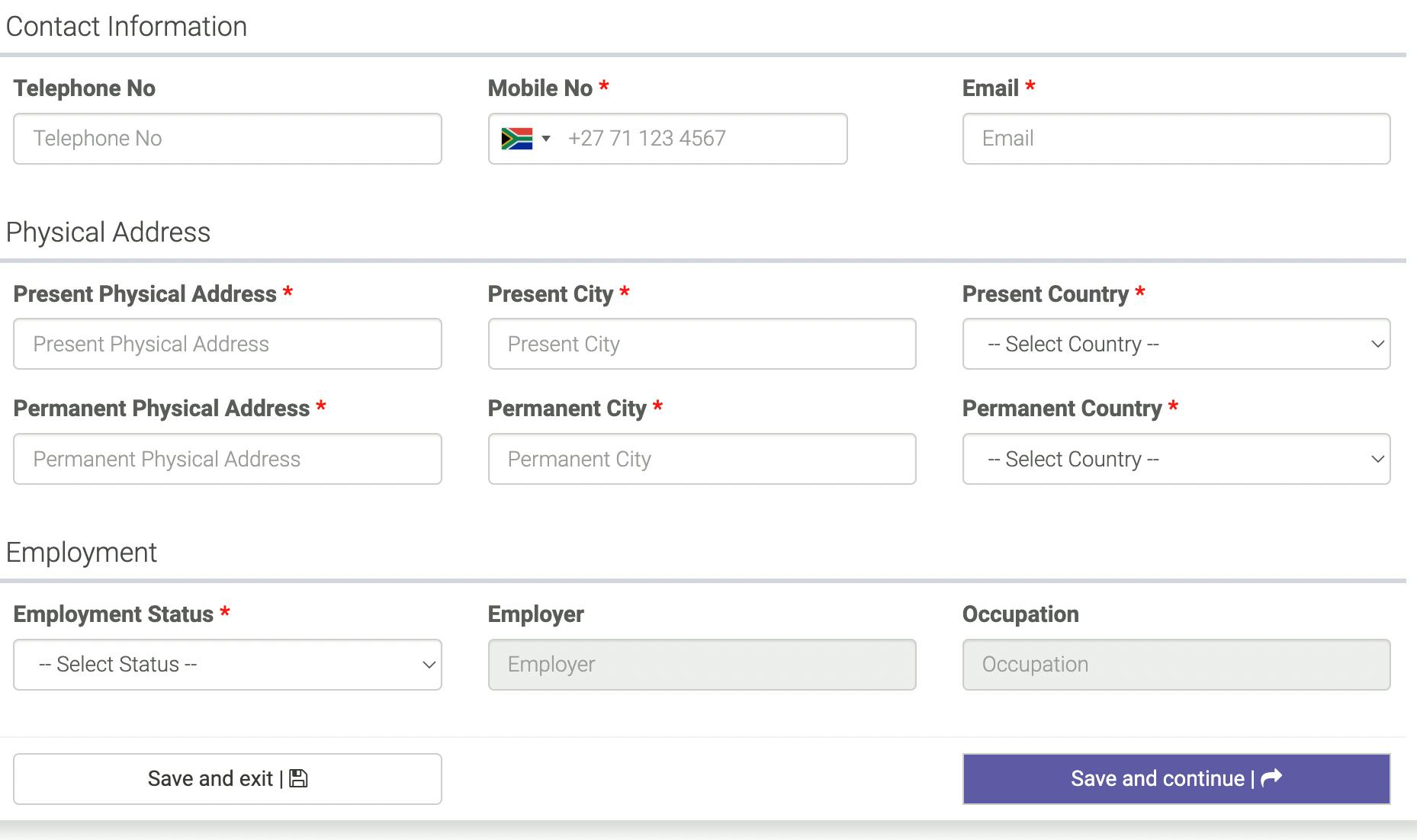Viewport: 1417px width, 840px height.
Task: Click the Save and exit button
Action: point(227,779)
